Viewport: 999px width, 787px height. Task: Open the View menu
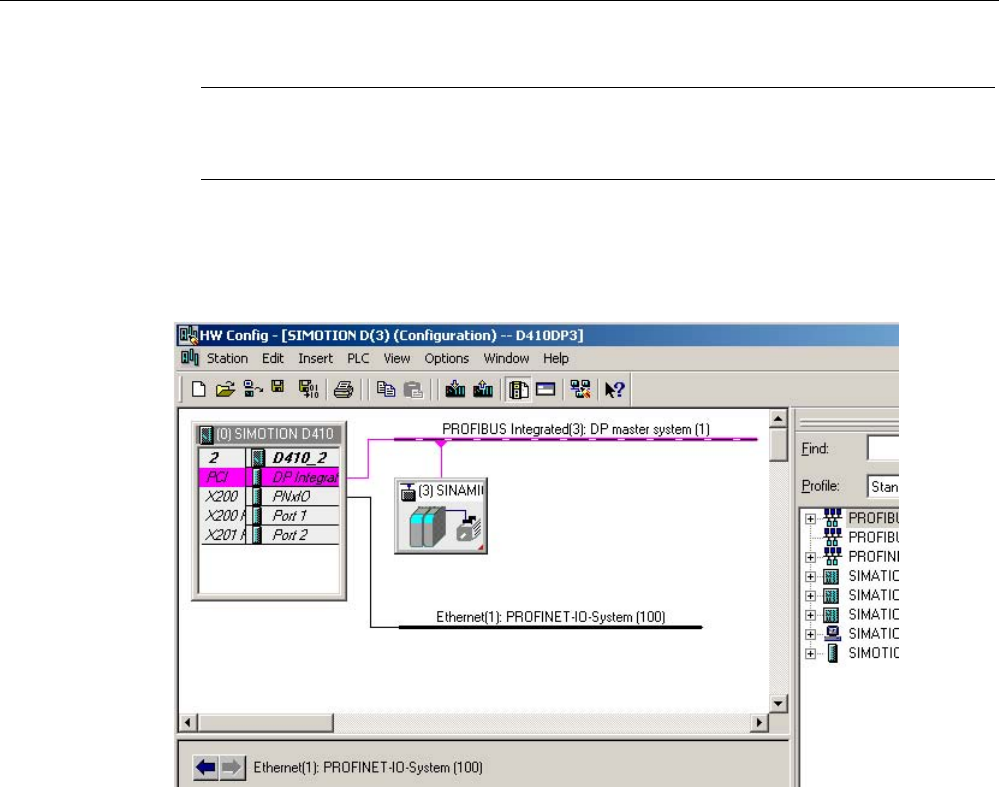(x=397, y=359)
